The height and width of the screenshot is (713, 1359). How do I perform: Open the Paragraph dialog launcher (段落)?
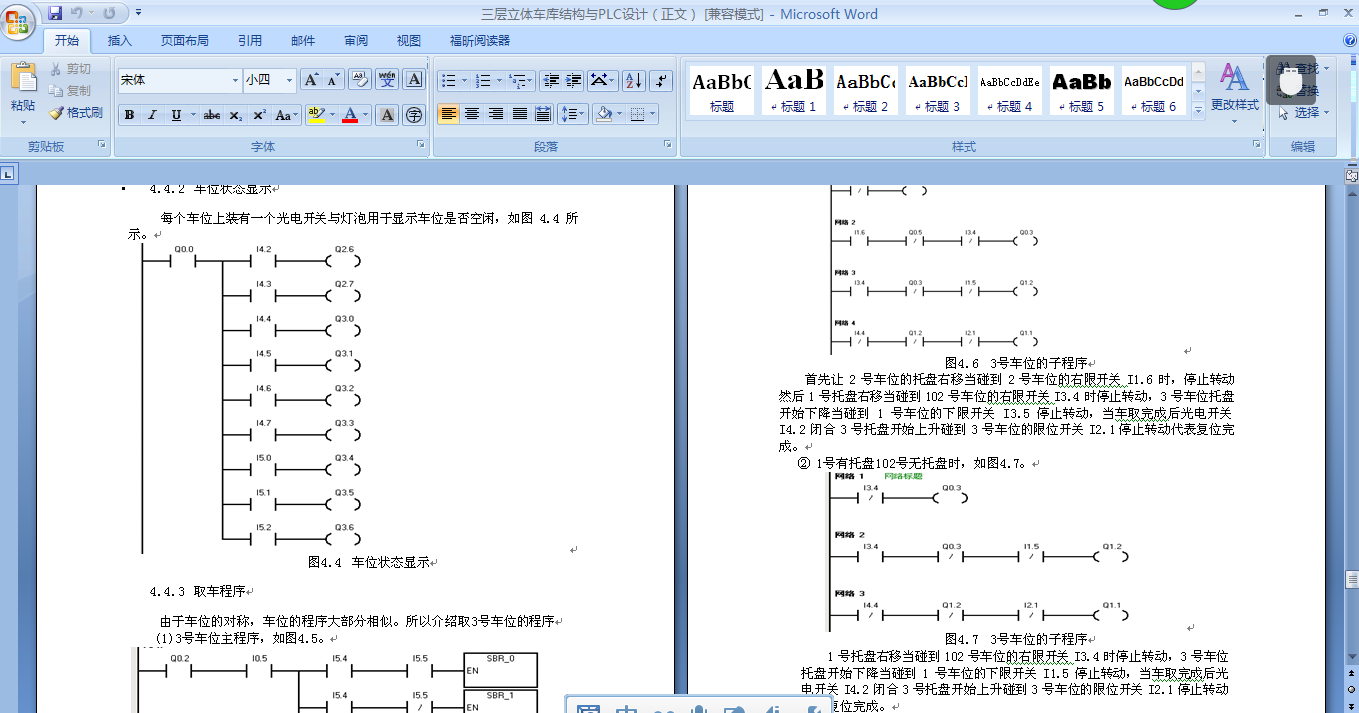[668, 146]
